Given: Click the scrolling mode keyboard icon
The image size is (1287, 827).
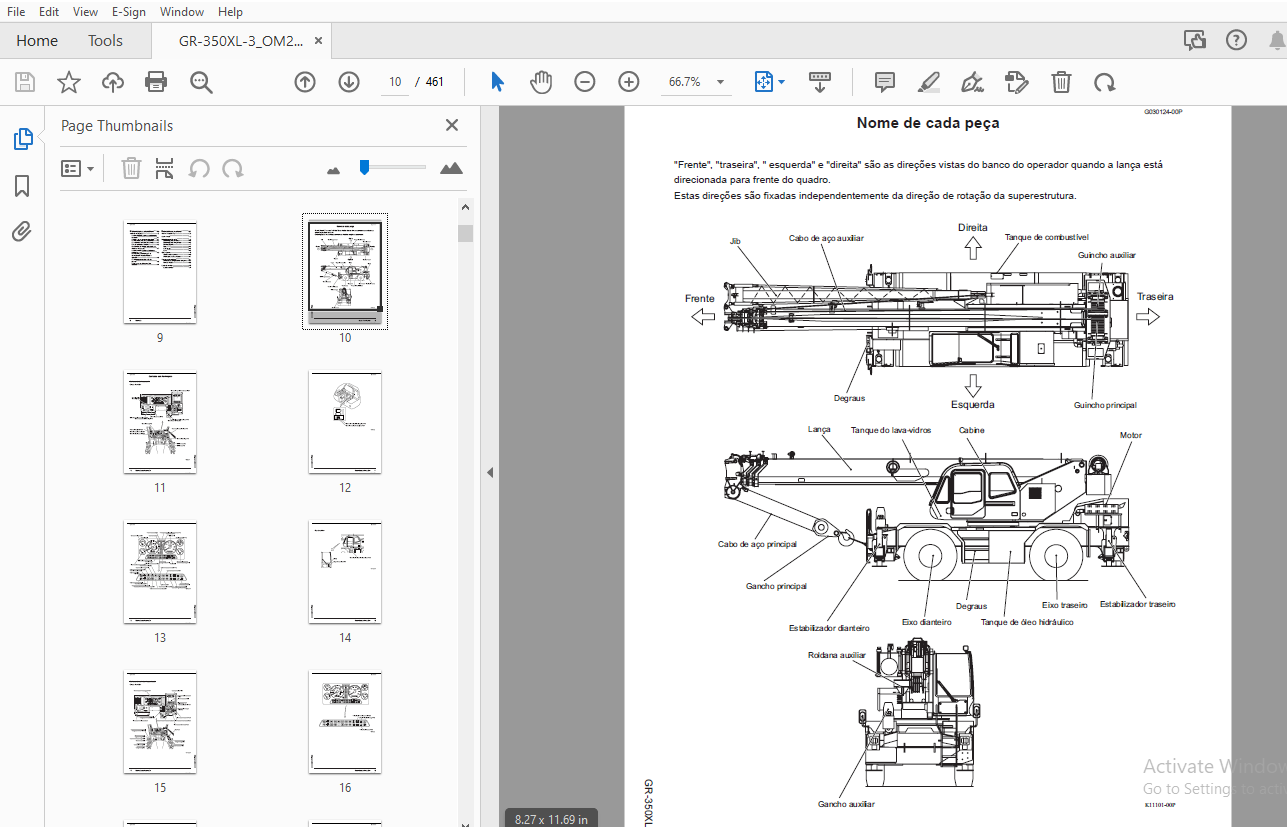Looking at the screenshot, I should pyautogui.click(x=820, y=82).
